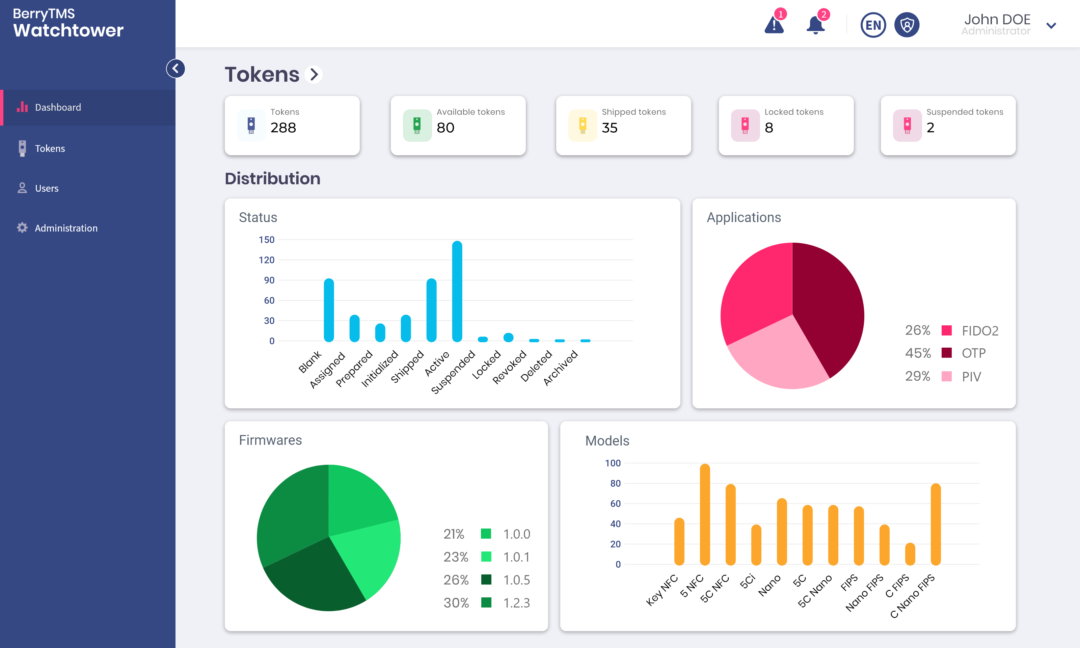Click the John DOE account name
Screen dimensions: 1080x648
[996, 19]
